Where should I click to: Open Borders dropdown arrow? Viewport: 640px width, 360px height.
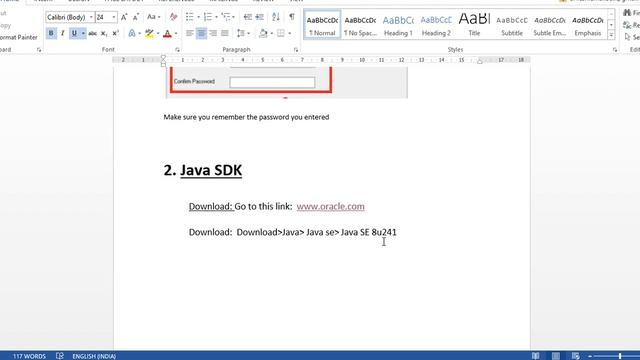point(289,33)
